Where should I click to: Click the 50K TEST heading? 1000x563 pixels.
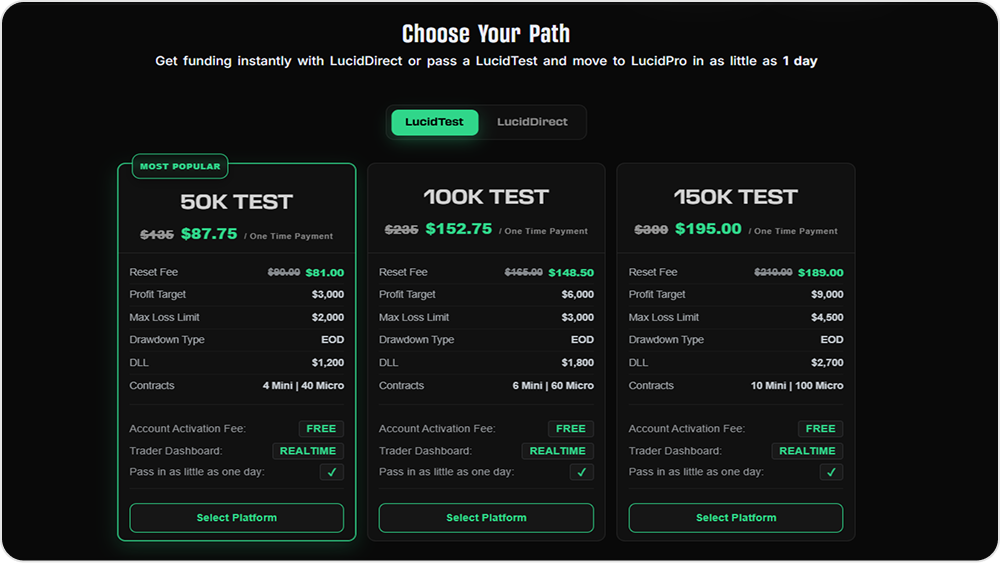pos(237,202)
